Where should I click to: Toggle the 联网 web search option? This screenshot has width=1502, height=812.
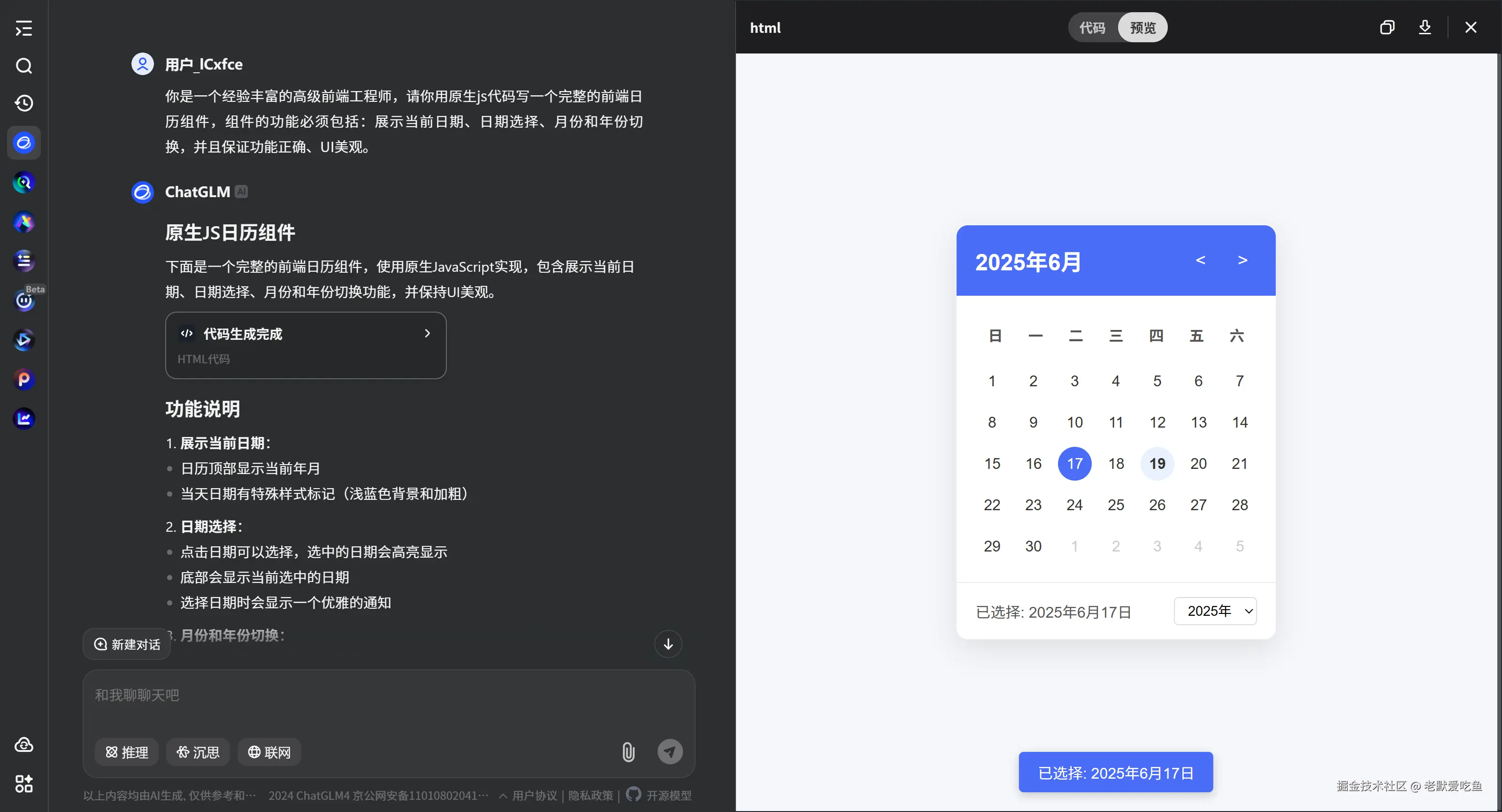pyautogui.click(x=269, y=752)
